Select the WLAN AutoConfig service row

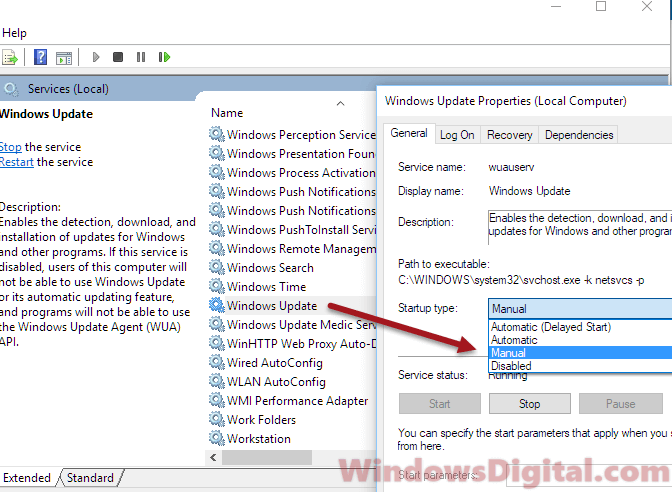pyautogui.click(x=292, y=381)
